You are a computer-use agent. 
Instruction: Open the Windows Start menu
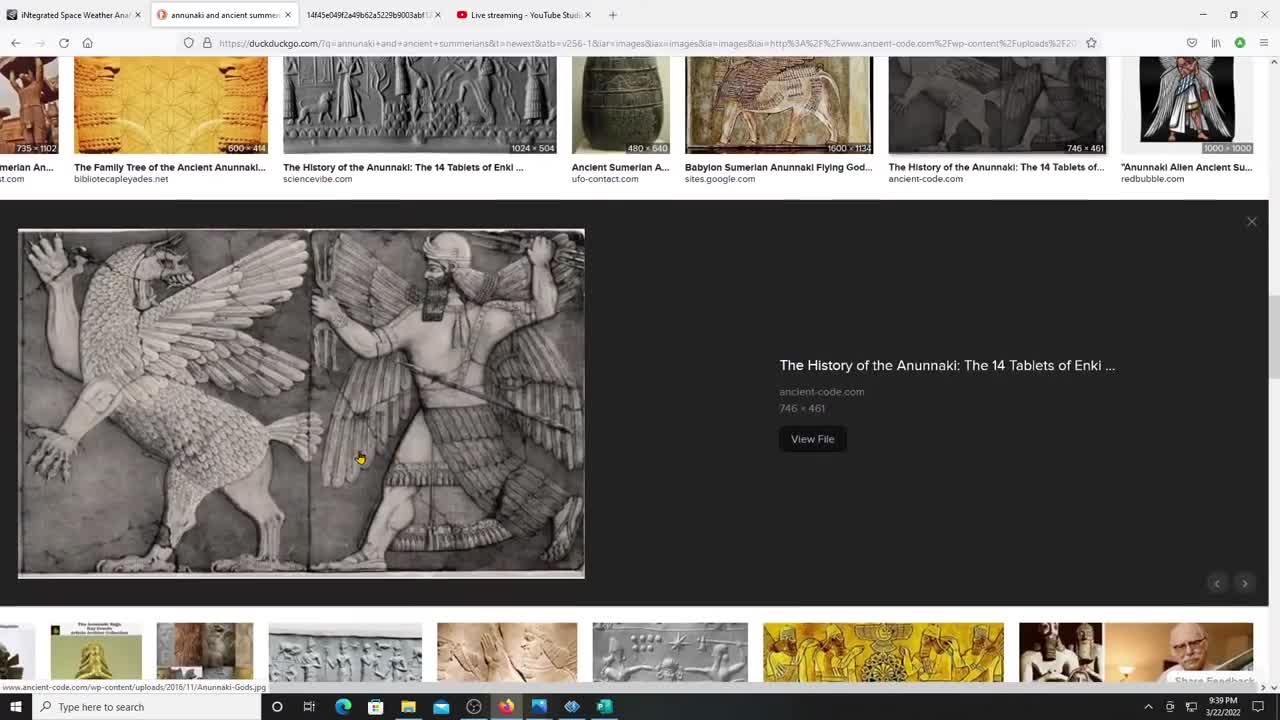point(15,707)
